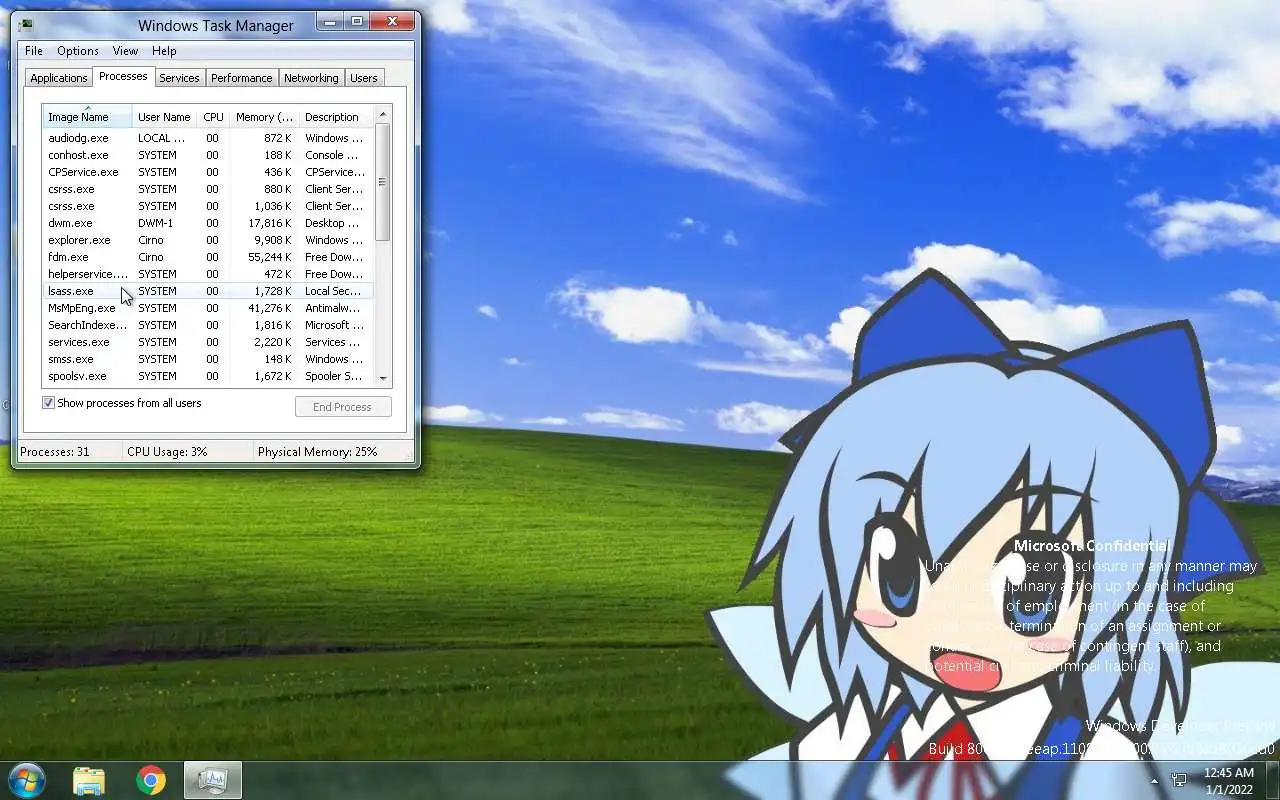Click the process list scrollbar thumb
The width and height of the screenshot is (1280, 800).
coord(383,182)
